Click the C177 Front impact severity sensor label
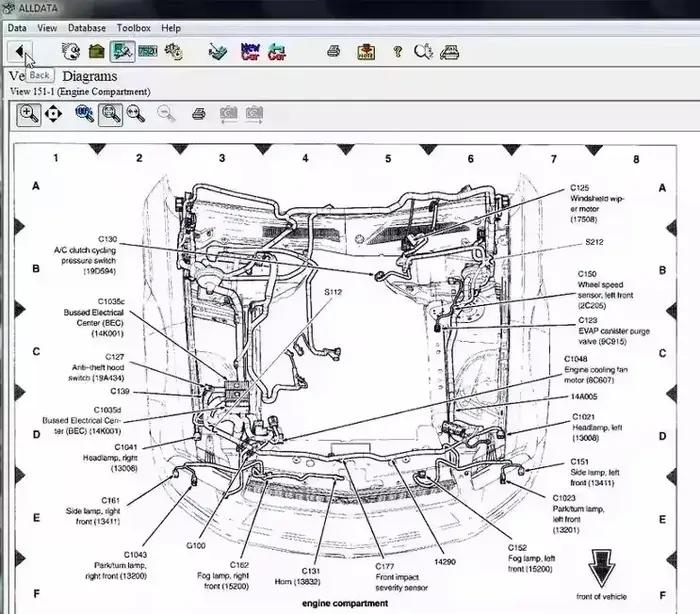The height and width of the screenshot is (614, 700). pos(401,577)
